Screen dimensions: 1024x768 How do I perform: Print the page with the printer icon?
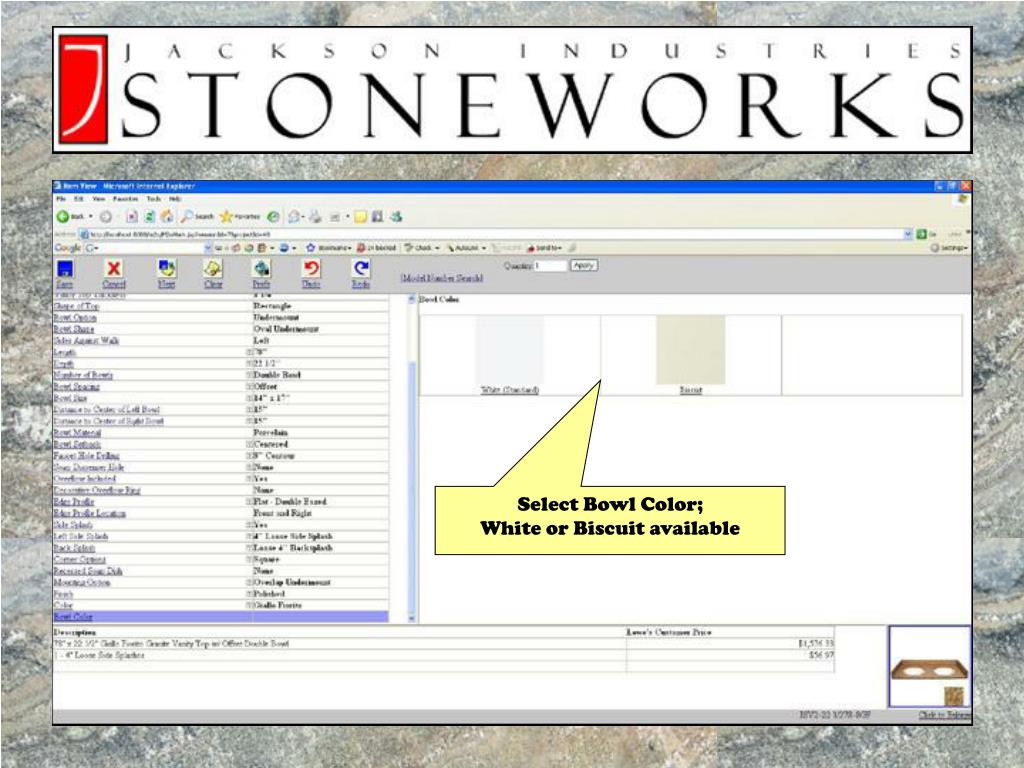click(315, 216)
